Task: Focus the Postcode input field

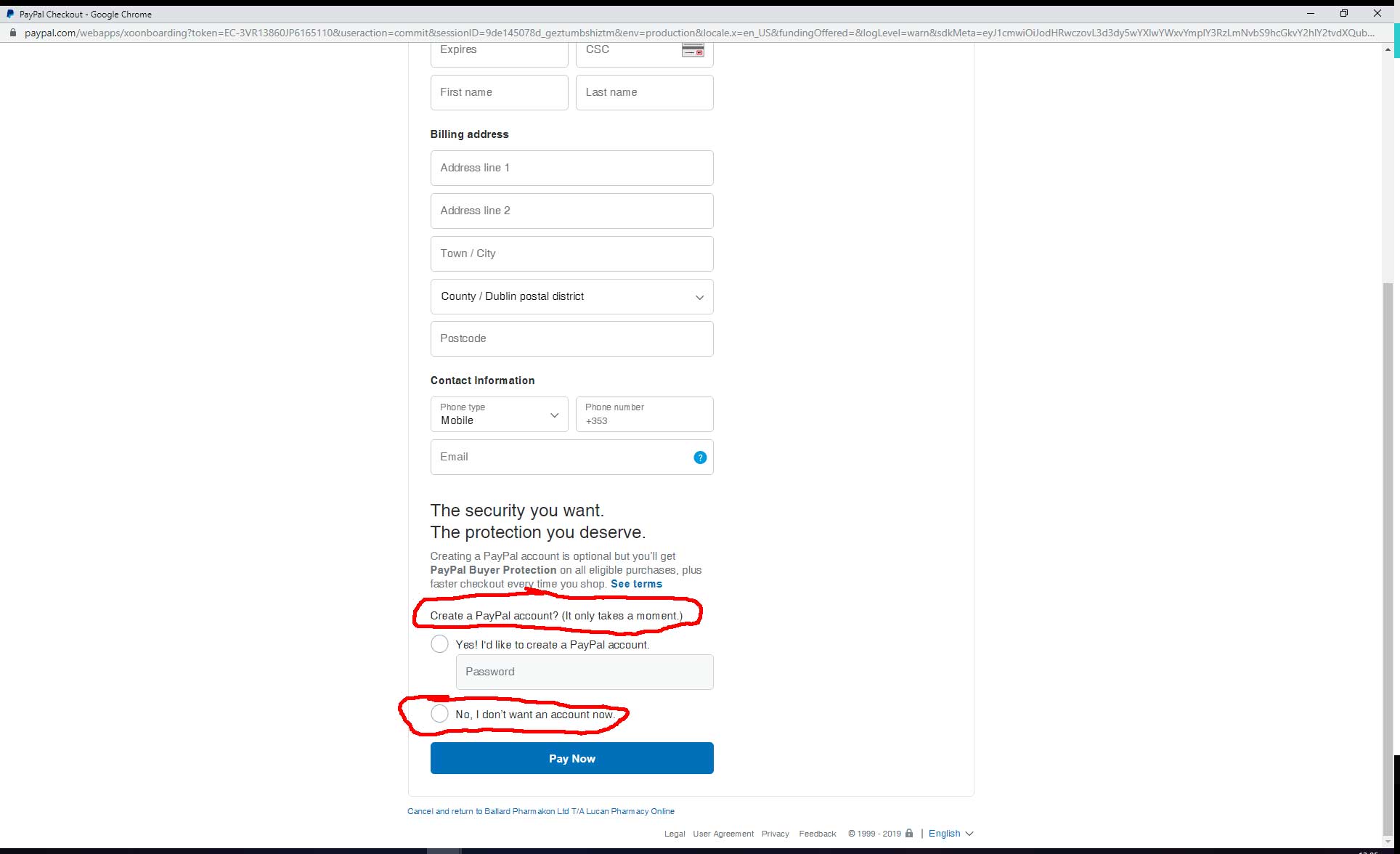Action: point(571,339)
